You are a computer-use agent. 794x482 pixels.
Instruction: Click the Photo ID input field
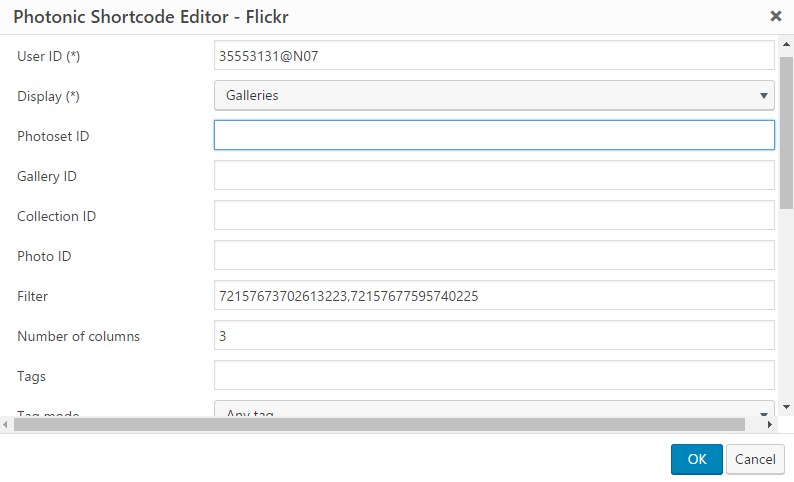(x=494, y=255)
